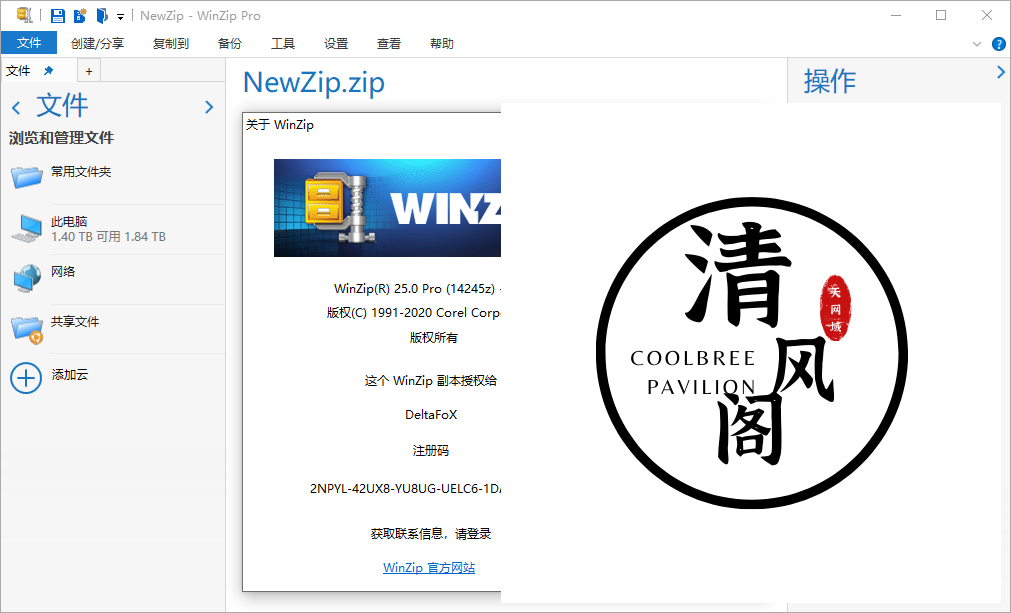Click the 常用文件夹 folder icon
Image resolution: width=1011 pixels, height=613 pixels.
click(26, 176)
